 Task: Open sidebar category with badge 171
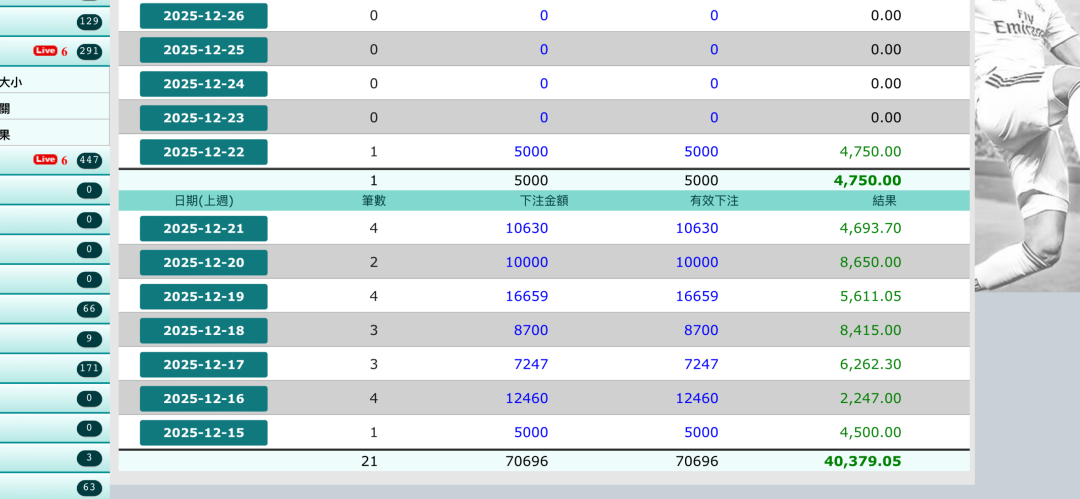54,368
